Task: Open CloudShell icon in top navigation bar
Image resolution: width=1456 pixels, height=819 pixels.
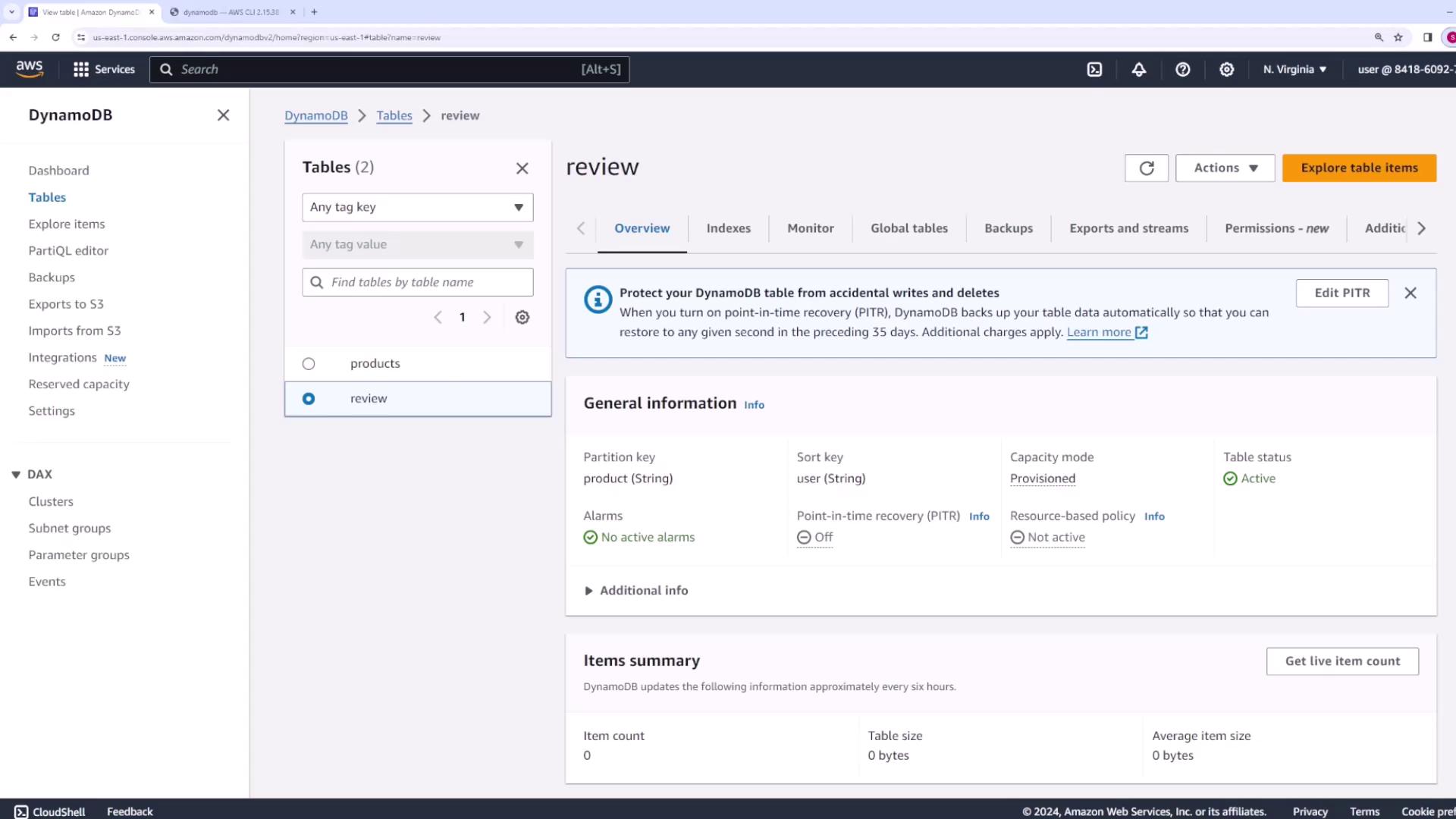Action: coord(1094,69)
